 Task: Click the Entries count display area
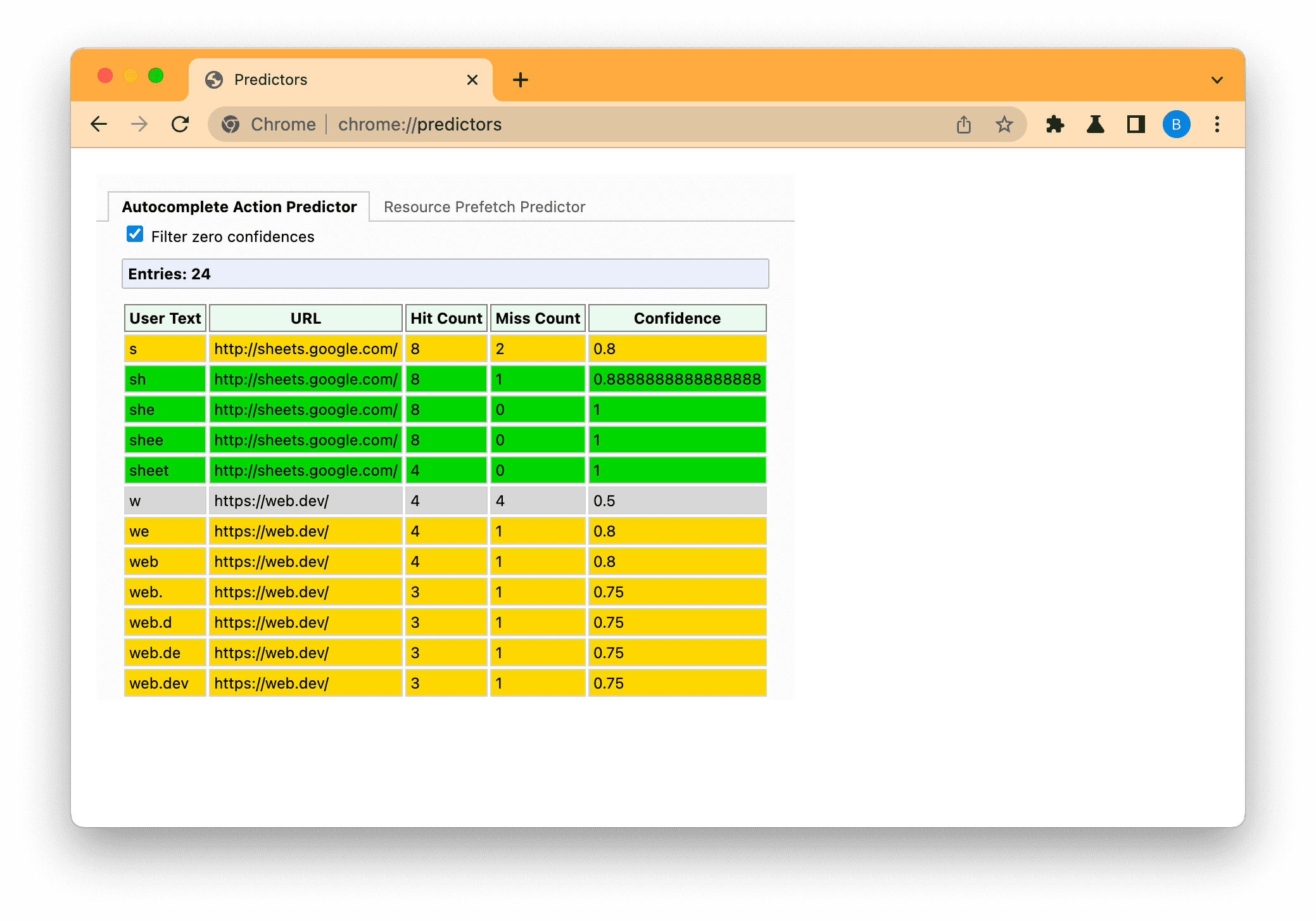tap(446, 274)
